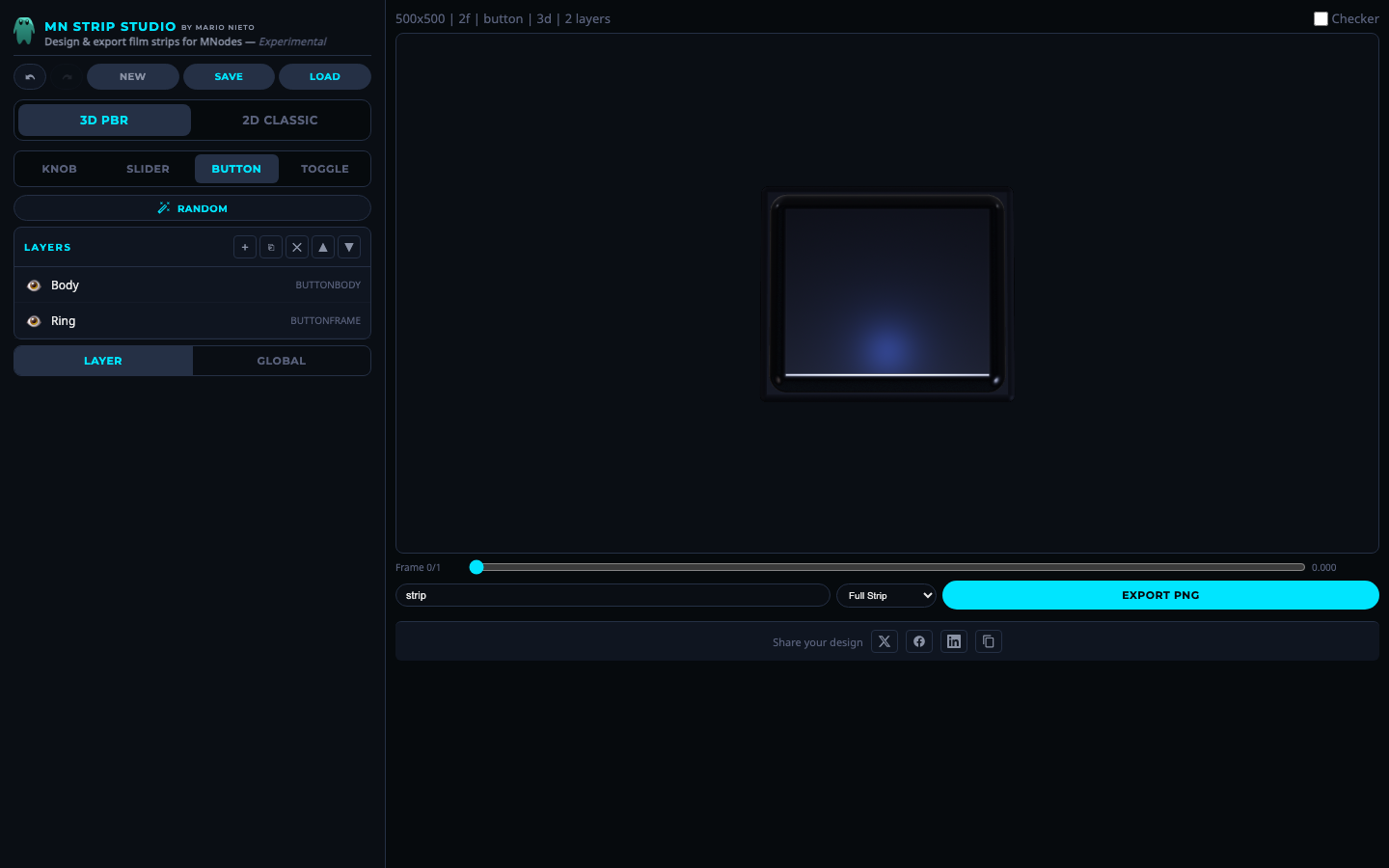The image size is (1389, 868).
Task: Add a new layer with plus icon
Action: (x=245, y=248)
